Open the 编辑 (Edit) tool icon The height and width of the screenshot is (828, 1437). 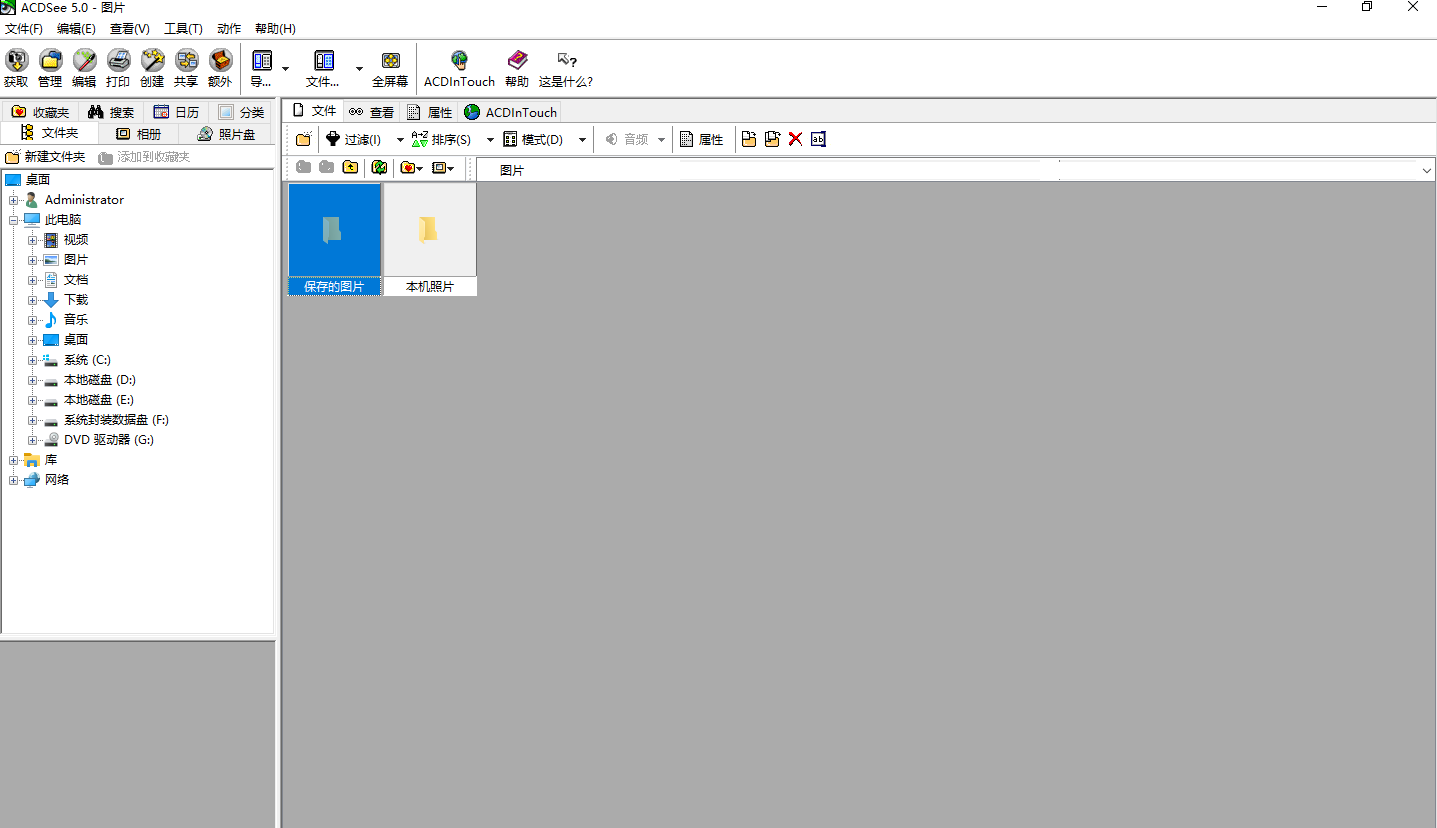coord(84,62)
